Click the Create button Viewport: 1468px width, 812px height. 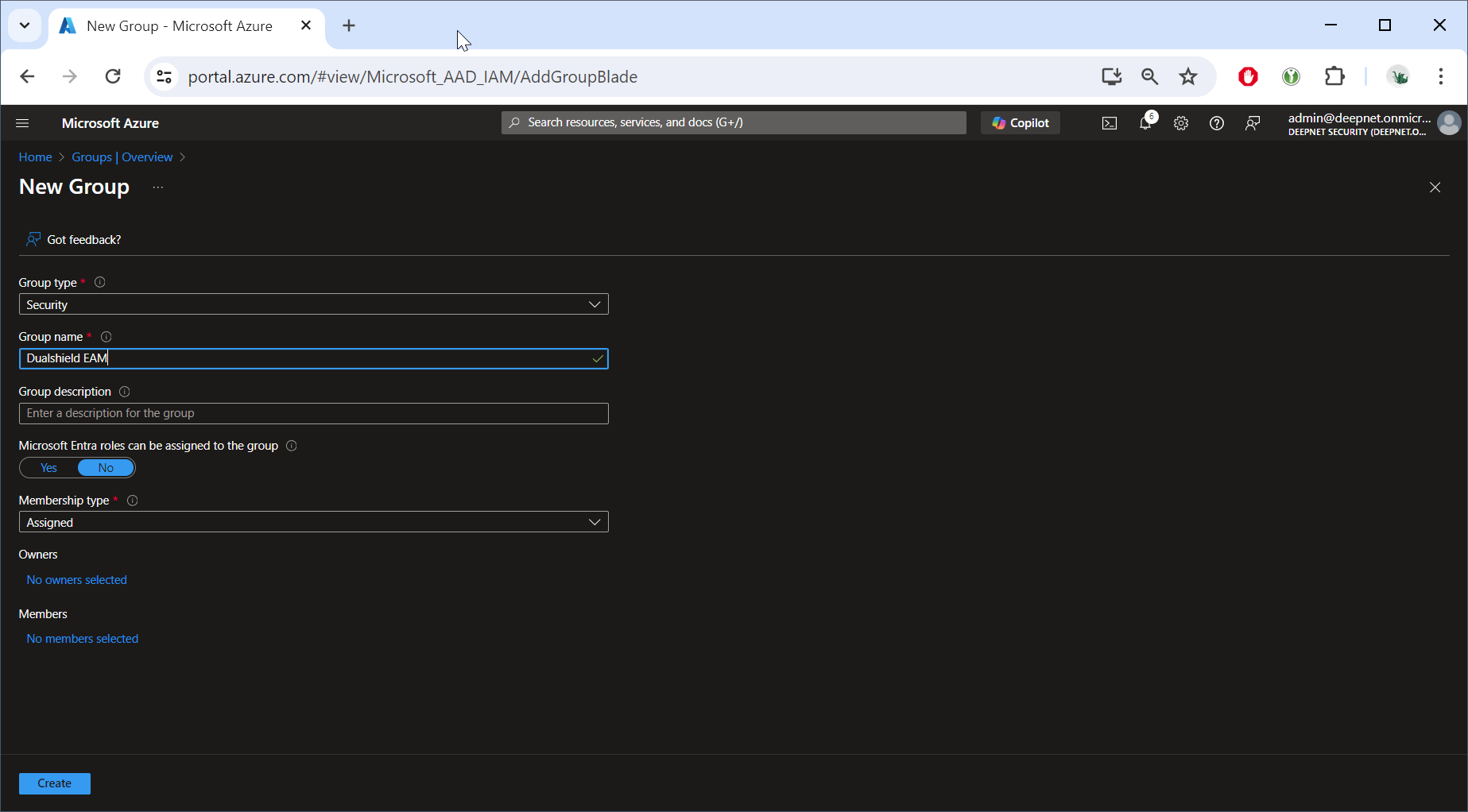coord(54,783)
